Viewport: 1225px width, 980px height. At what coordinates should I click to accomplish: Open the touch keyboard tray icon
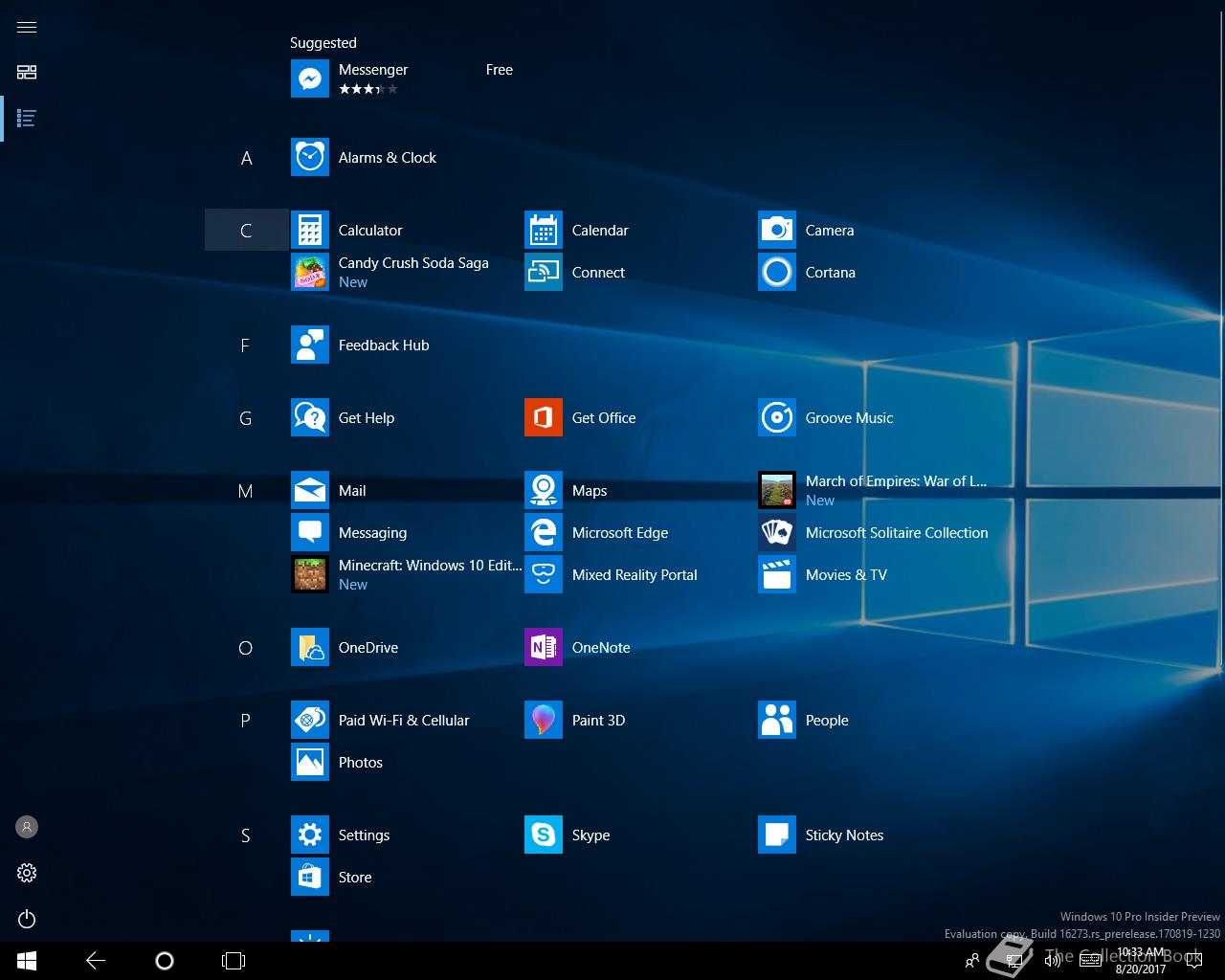coord(1090,961)
